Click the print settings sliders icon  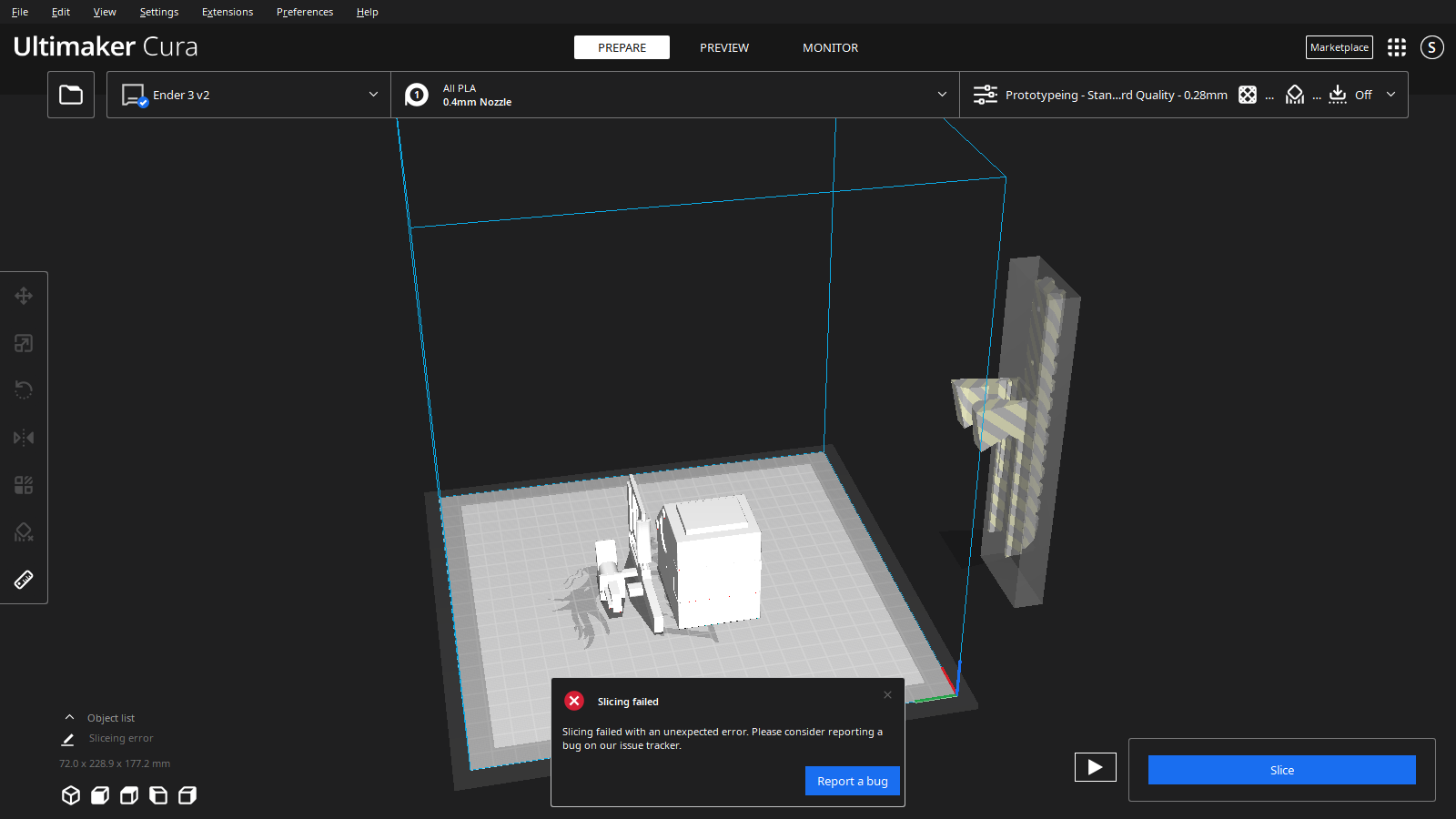(x=986, y=95)
